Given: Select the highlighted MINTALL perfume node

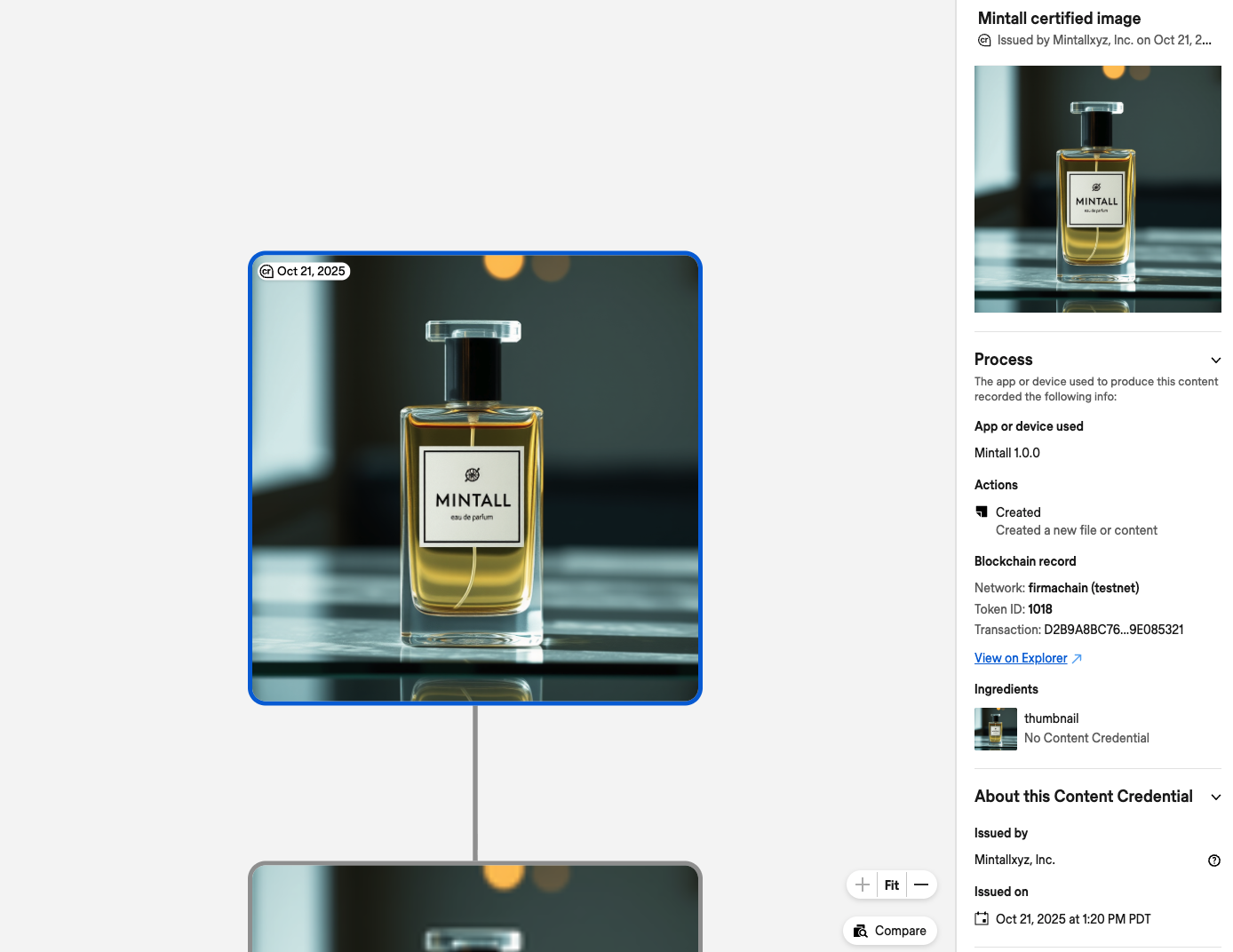Looking at the screenshot, I should [474, 478].
